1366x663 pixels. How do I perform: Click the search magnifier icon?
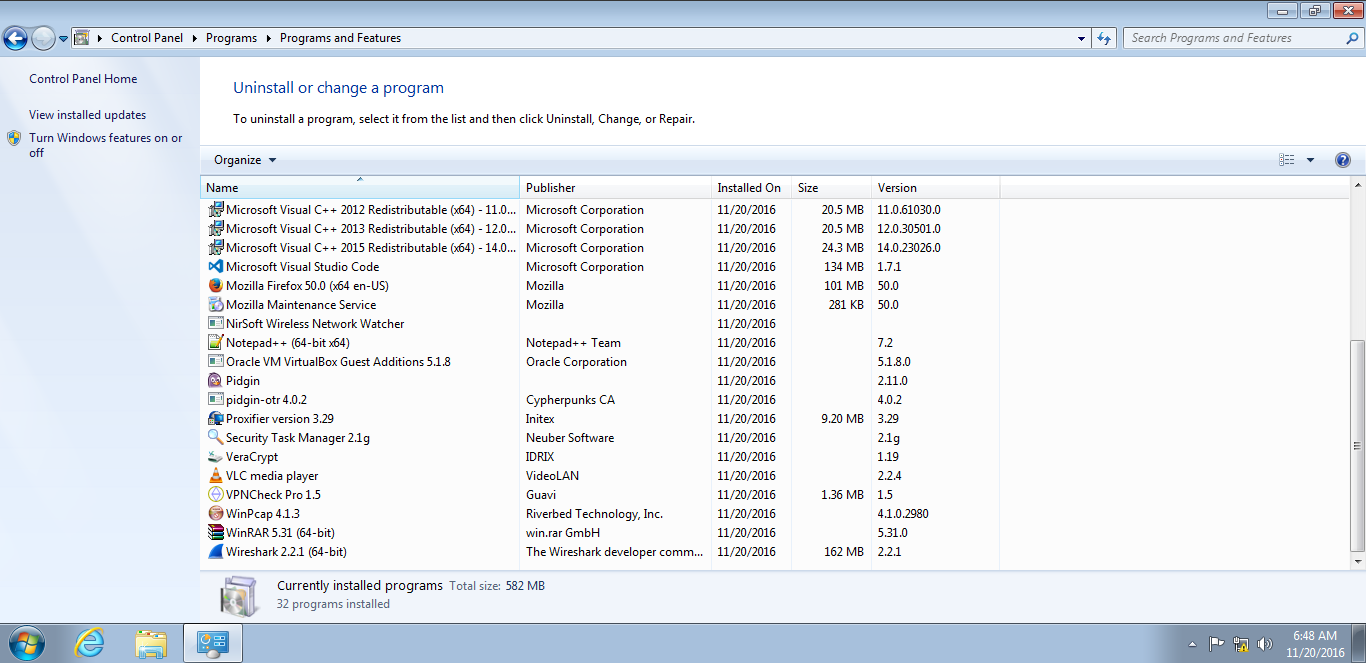pos(1352,38)
